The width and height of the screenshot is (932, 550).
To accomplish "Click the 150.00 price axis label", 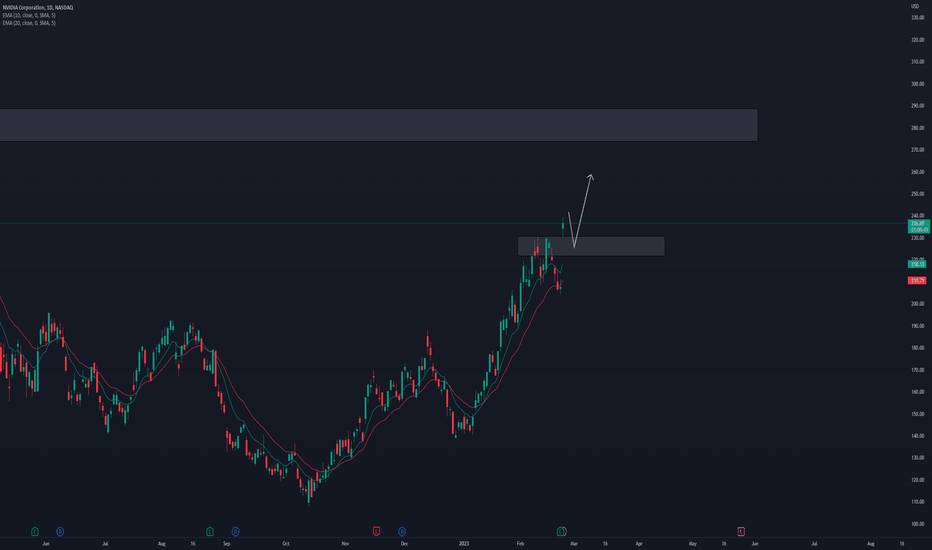I will pos(918,414).
